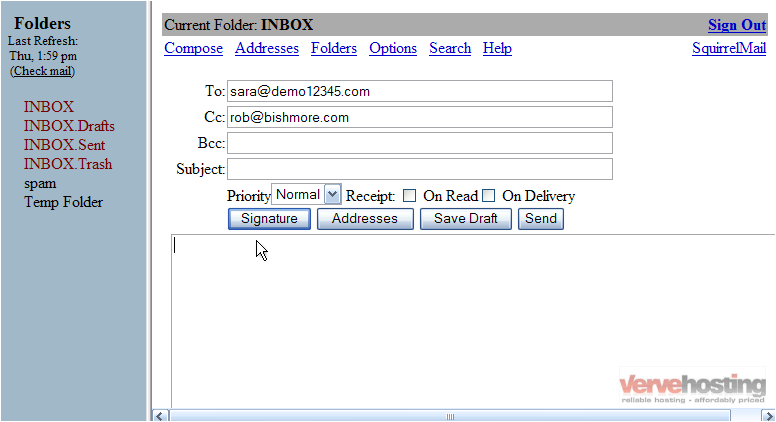Click the horizontal scrollbar thumb
The image size is (776, 422).
(x=450, y=416)
